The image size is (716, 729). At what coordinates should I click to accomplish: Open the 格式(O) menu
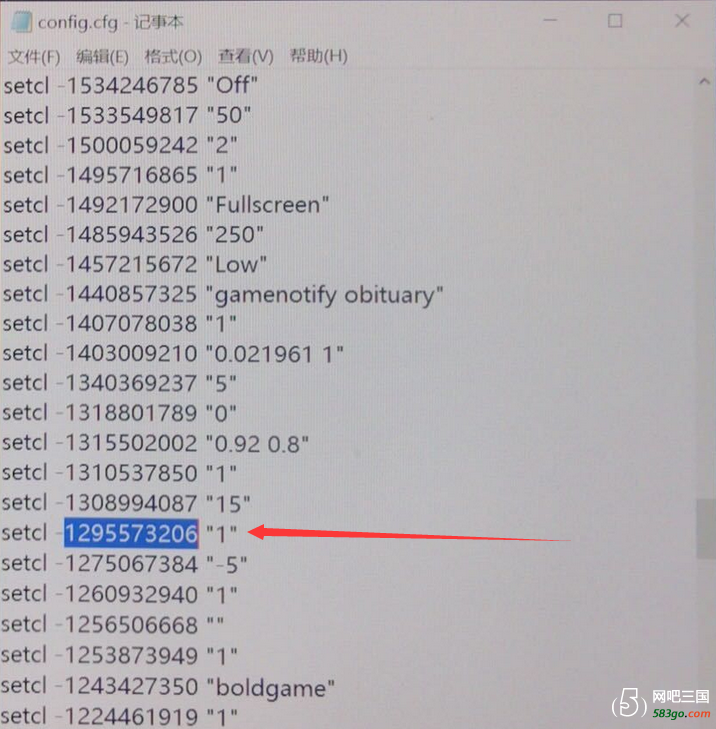point(173,57)
